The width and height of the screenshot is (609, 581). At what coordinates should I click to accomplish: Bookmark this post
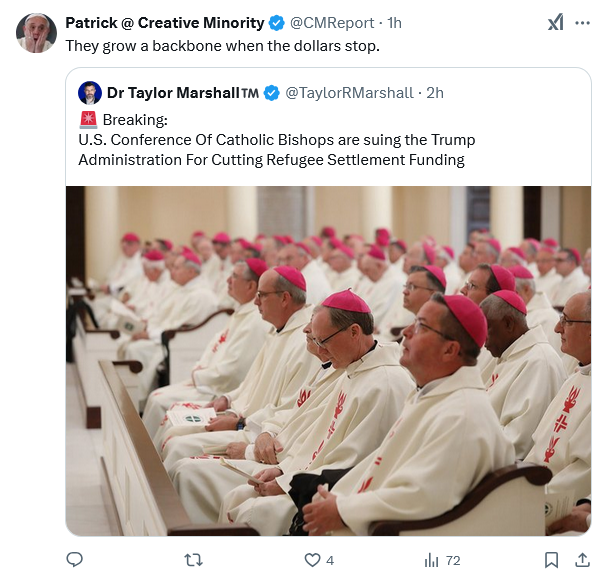tap(551, 560)
